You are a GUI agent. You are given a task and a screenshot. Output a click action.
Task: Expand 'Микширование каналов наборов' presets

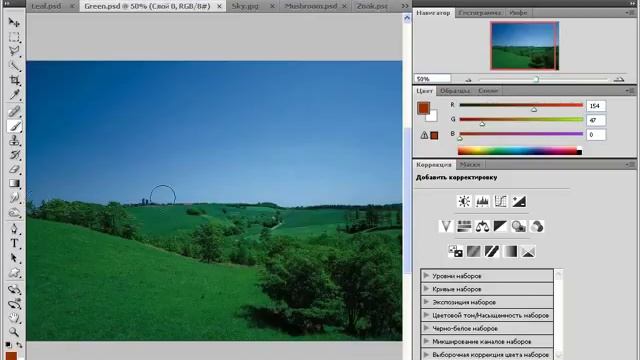point(426,341)
